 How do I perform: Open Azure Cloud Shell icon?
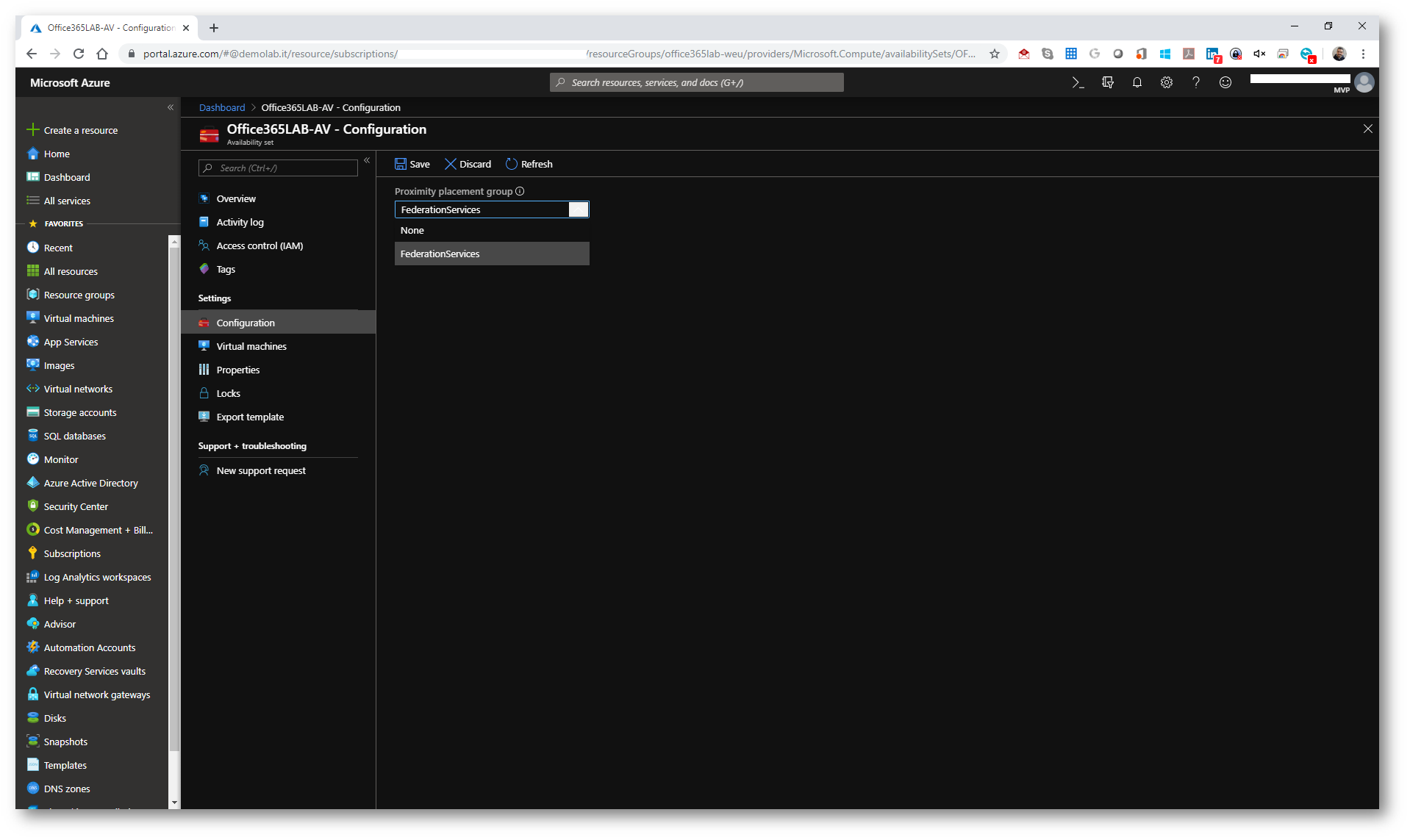(1078, 83)
